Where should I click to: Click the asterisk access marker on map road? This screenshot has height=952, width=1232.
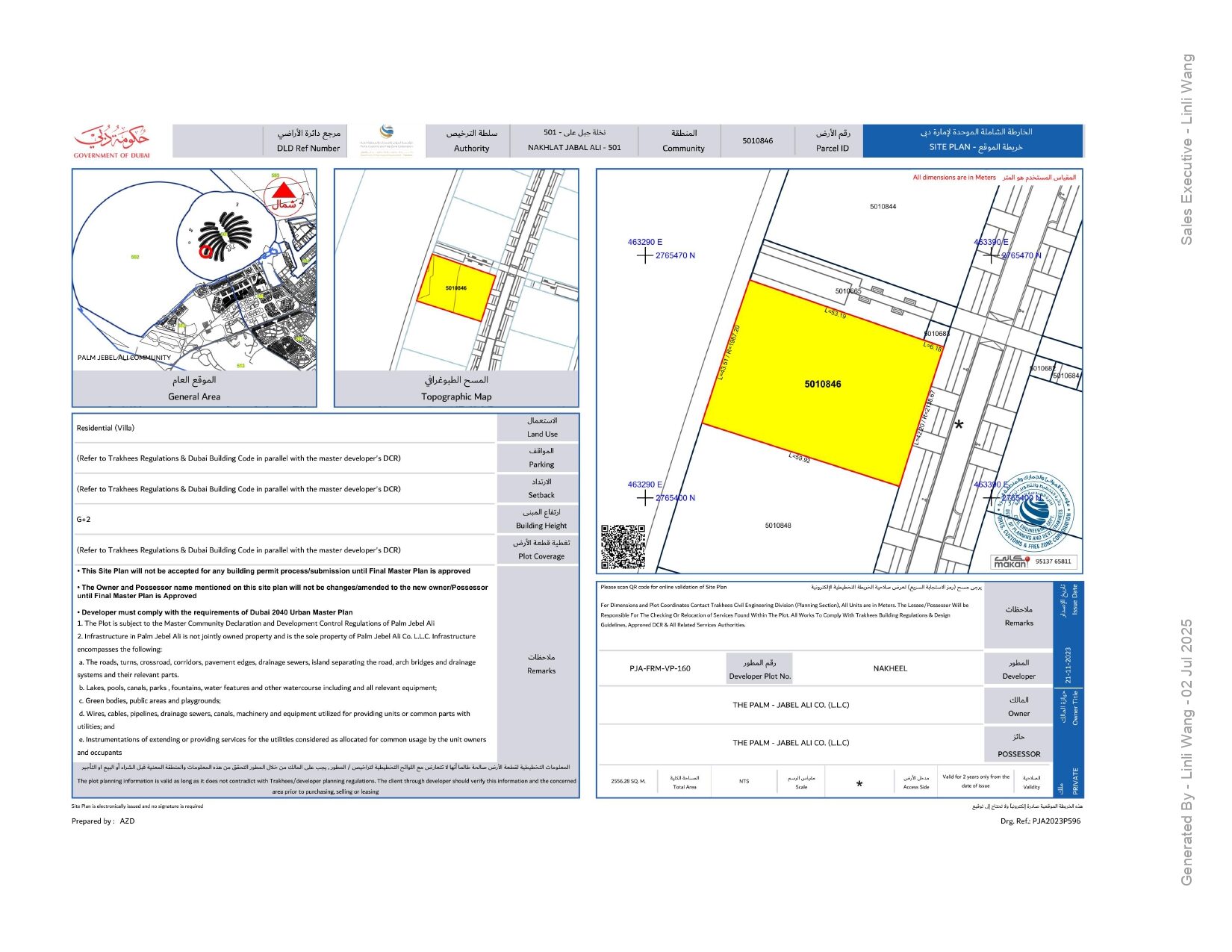point(959,426)
